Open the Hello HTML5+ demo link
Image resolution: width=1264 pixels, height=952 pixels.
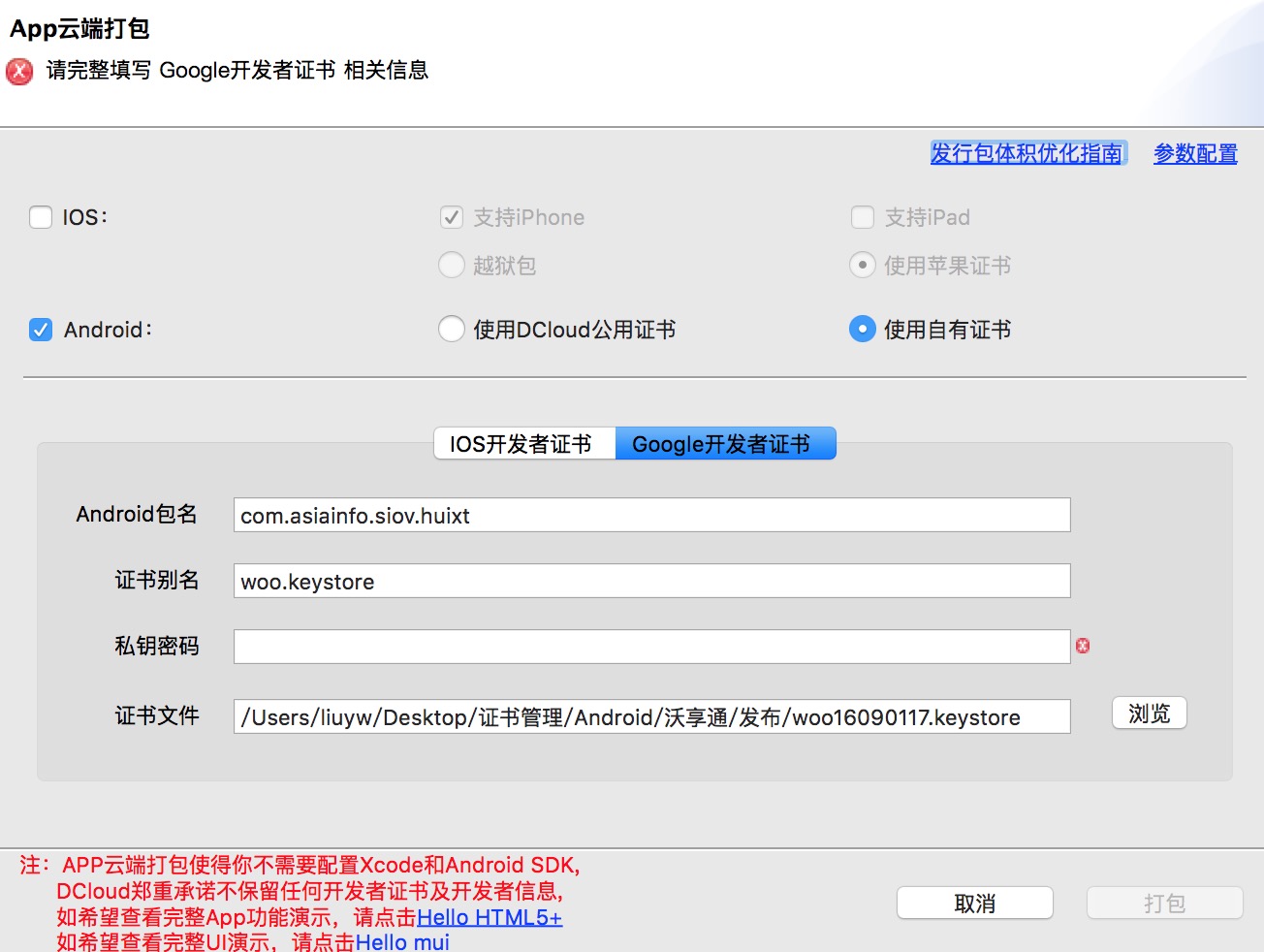pos(489,917)
